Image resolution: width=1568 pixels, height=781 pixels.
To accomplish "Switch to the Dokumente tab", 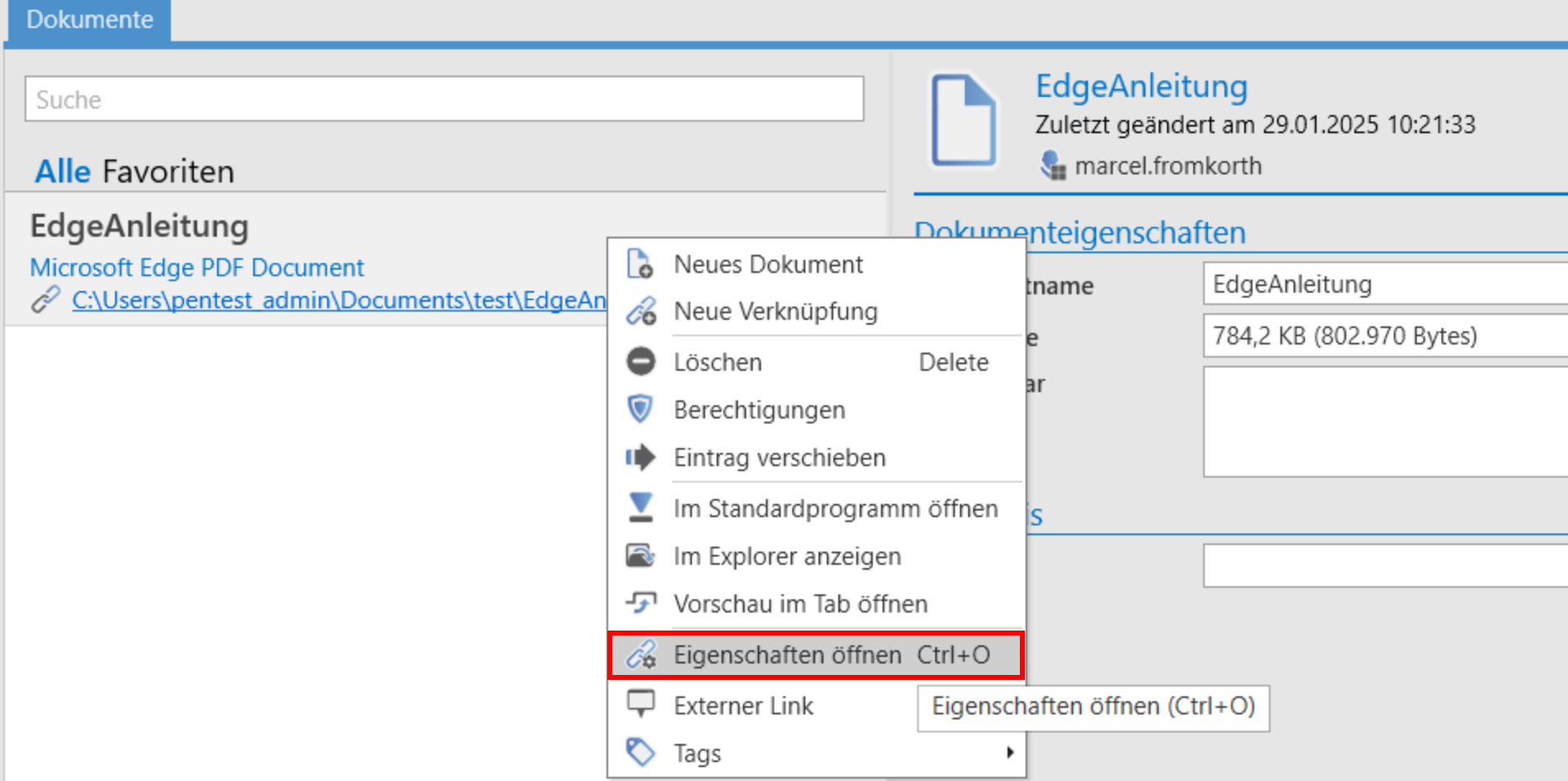I will pos(89,20).
